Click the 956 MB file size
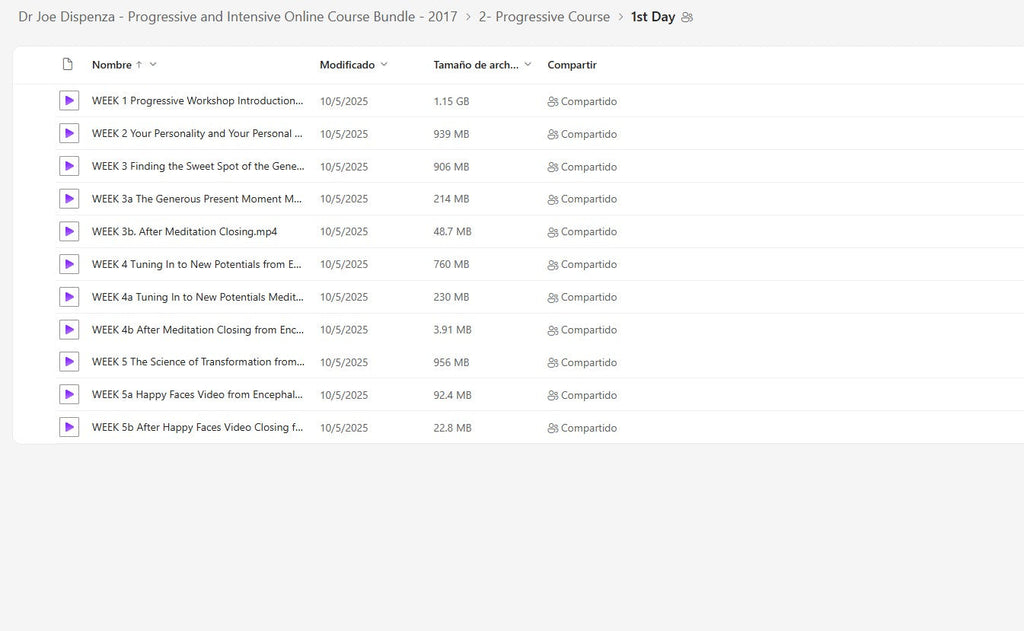Screen dimensions: 1024x631 click(x=451, y=363)
